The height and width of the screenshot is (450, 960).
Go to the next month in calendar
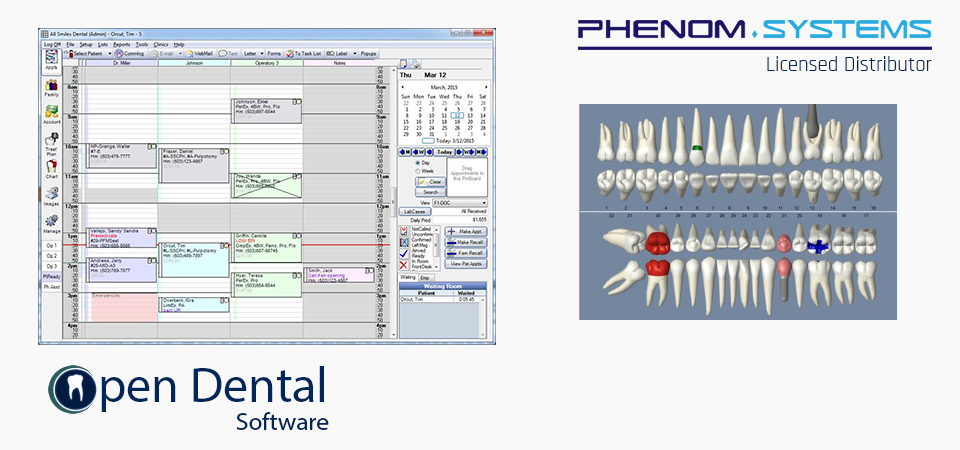(486, 88)
